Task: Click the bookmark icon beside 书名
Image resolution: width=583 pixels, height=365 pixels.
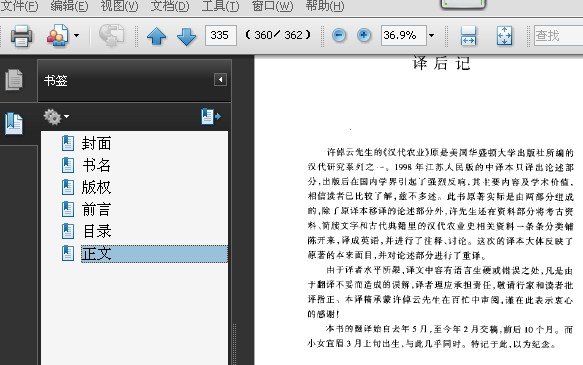Action: [68, 165]
